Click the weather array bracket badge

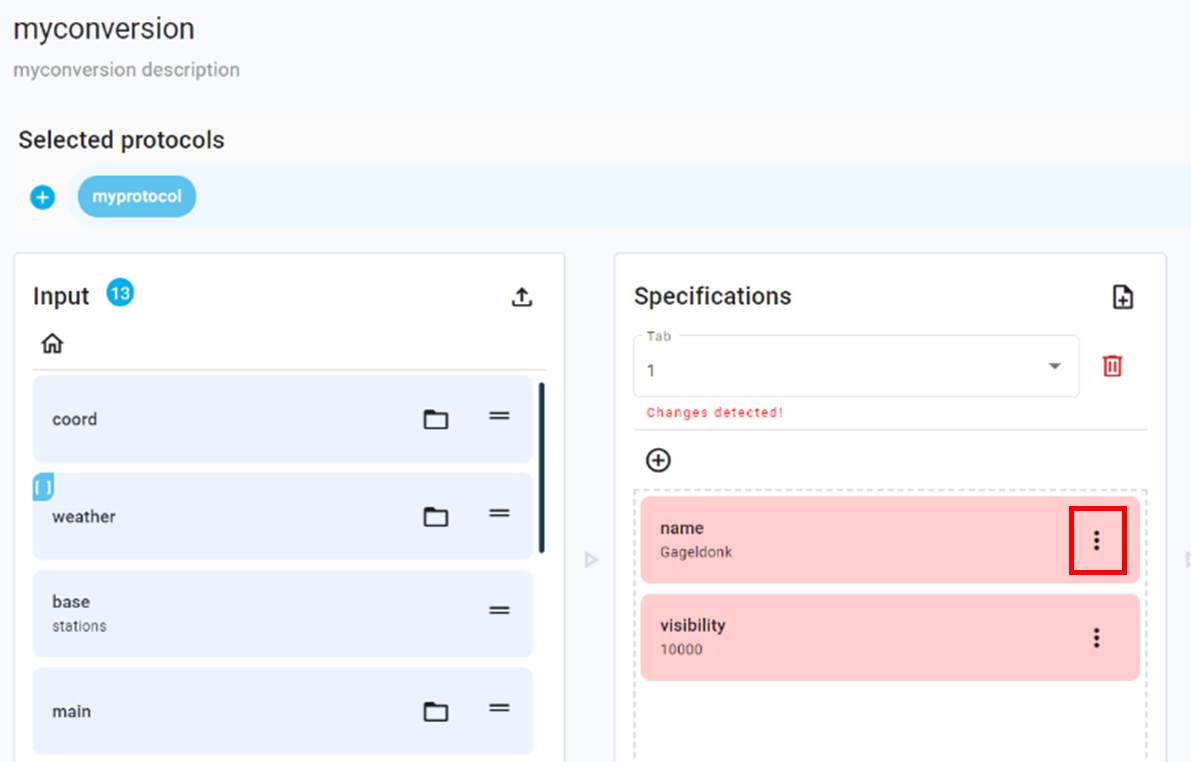[43, 487]
